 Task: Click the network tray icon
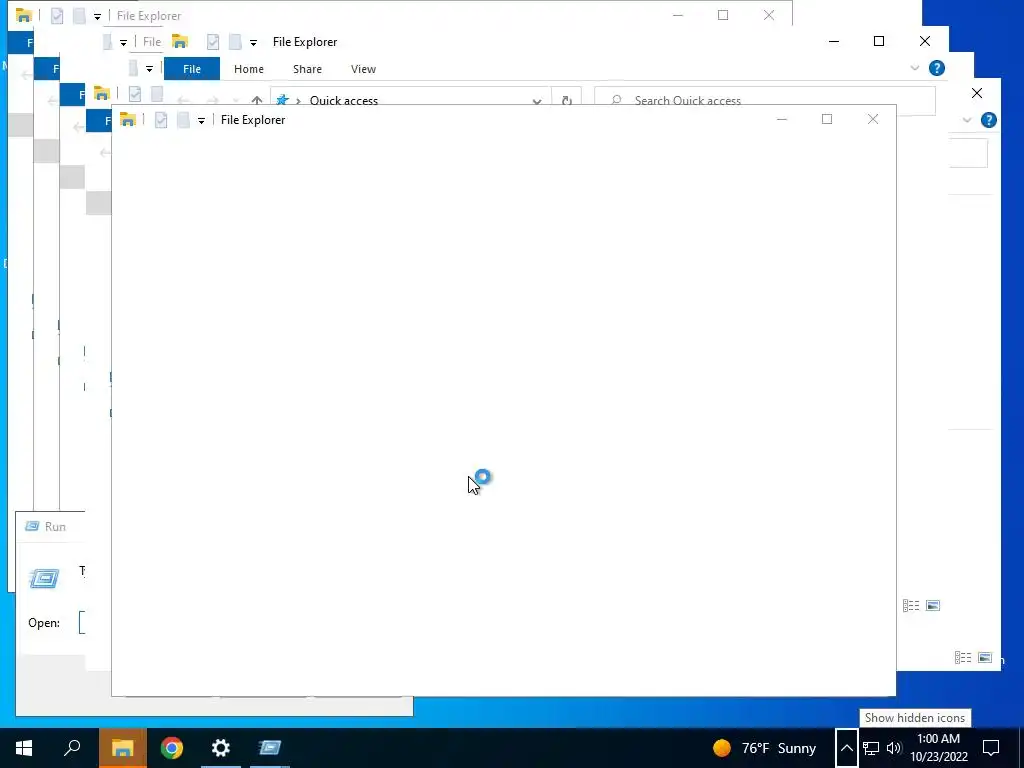click(871, 748)
